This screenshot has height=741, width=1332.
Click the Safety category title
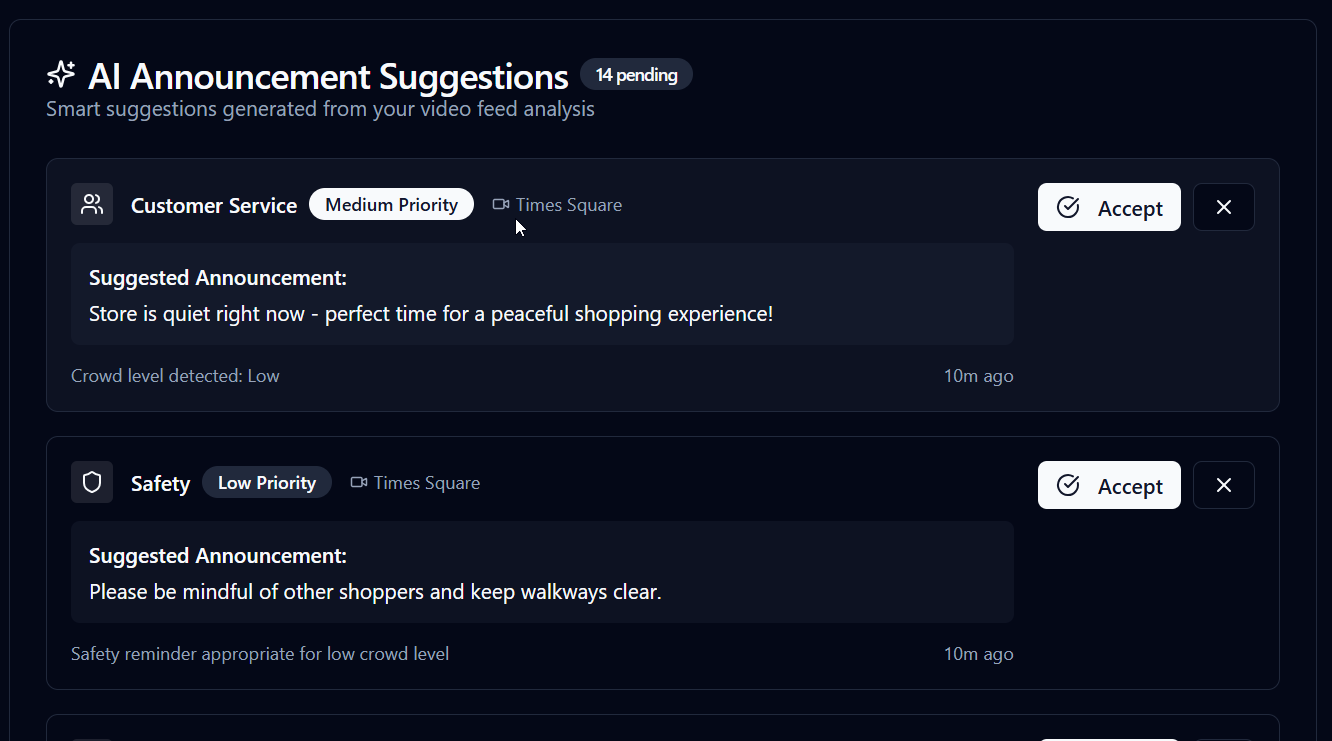point(160,484)
